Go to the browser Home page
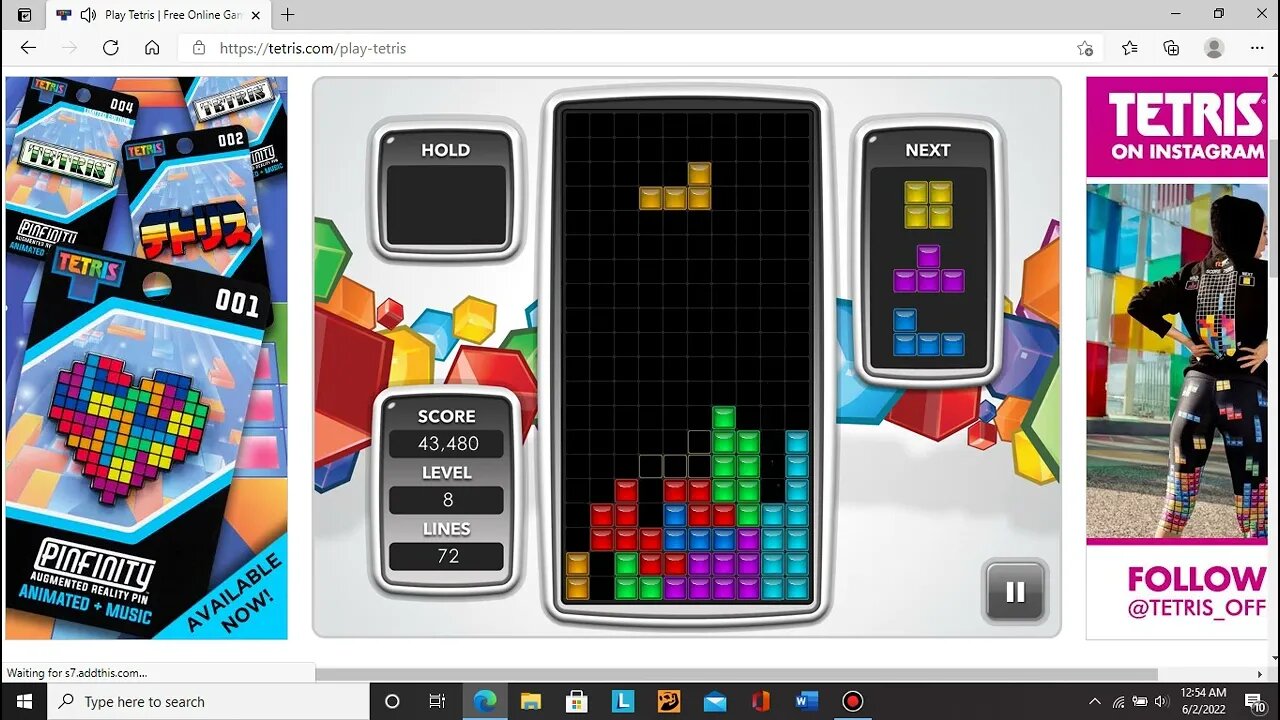 tap(152, 48)
